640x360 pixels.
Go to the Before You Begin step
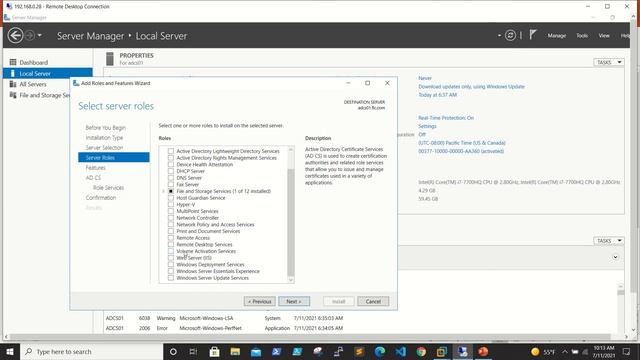[x=106, y=128]
